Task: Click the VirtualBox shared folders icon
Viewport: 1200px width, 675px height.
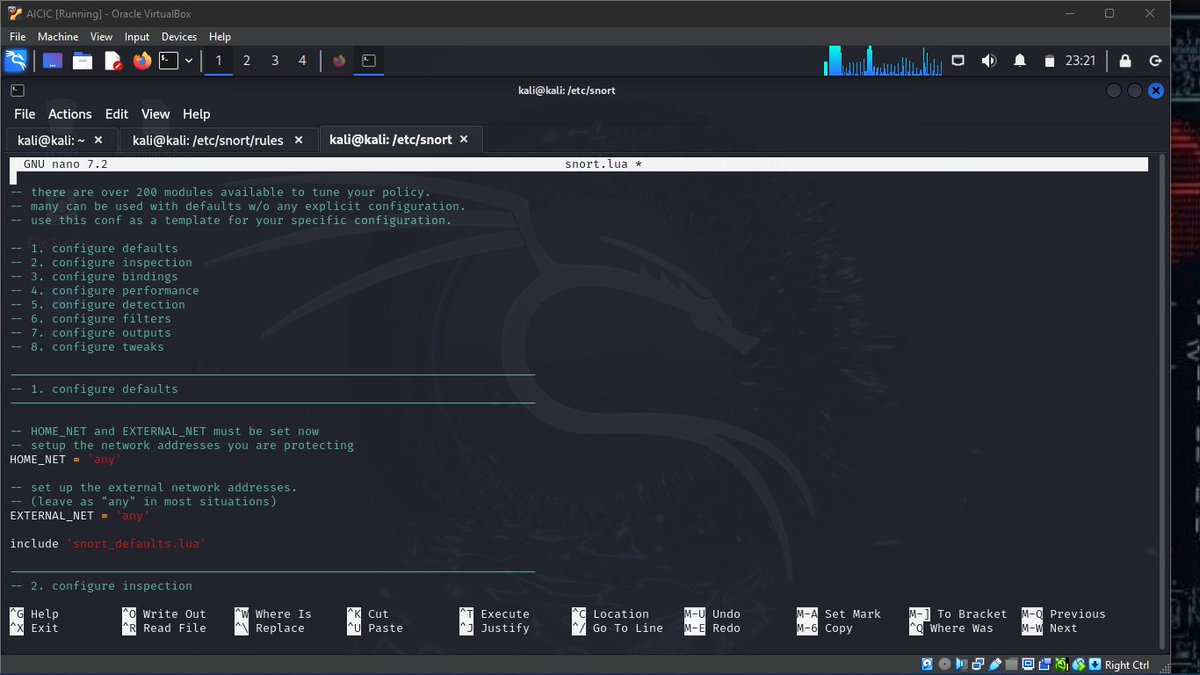Action: pyautogui.click(x=1011, y=665)
